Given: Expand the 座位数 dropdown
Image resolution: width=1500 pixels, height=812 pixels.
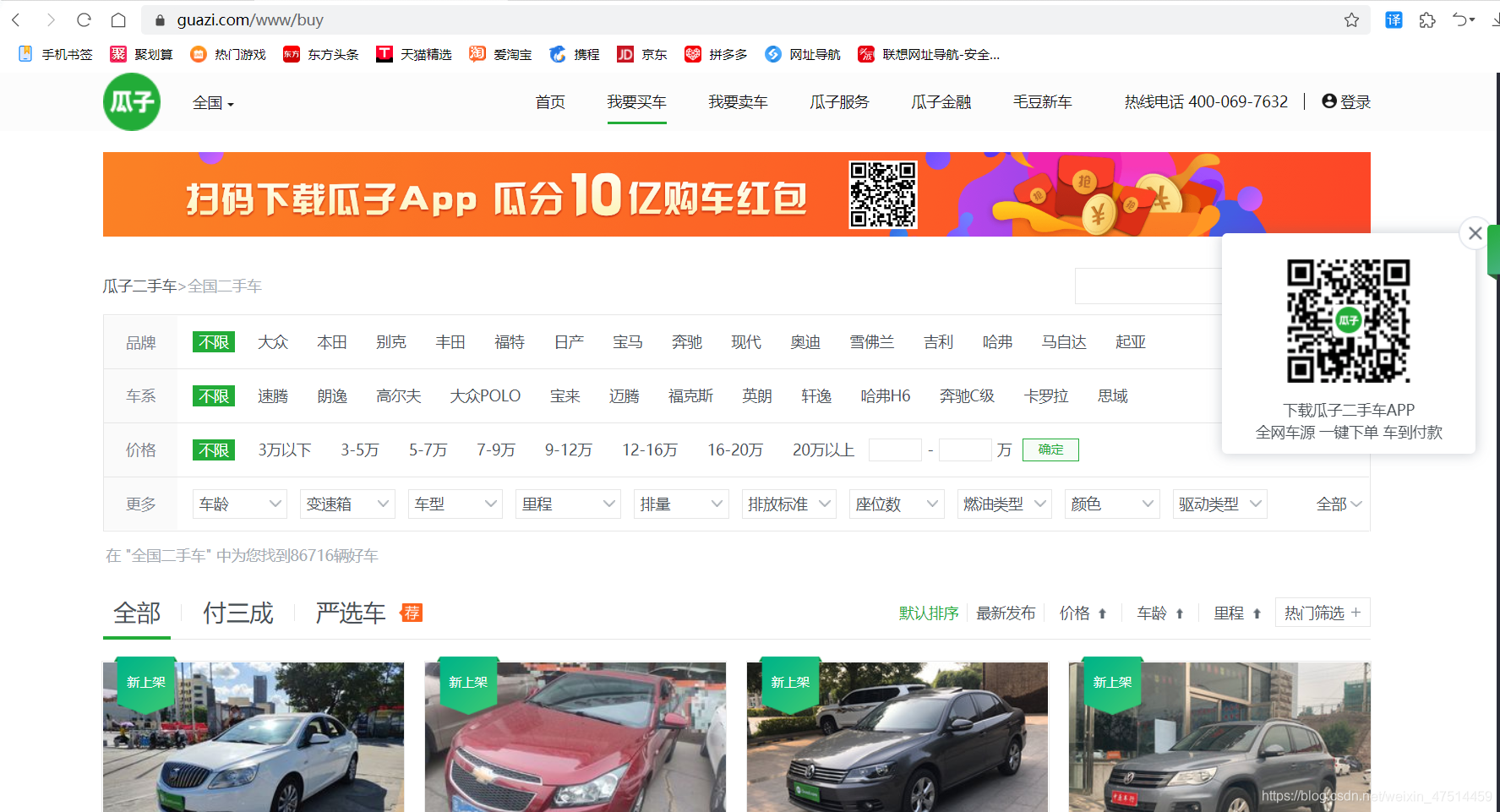Looking at the screenshot, I should click(897, 504).
